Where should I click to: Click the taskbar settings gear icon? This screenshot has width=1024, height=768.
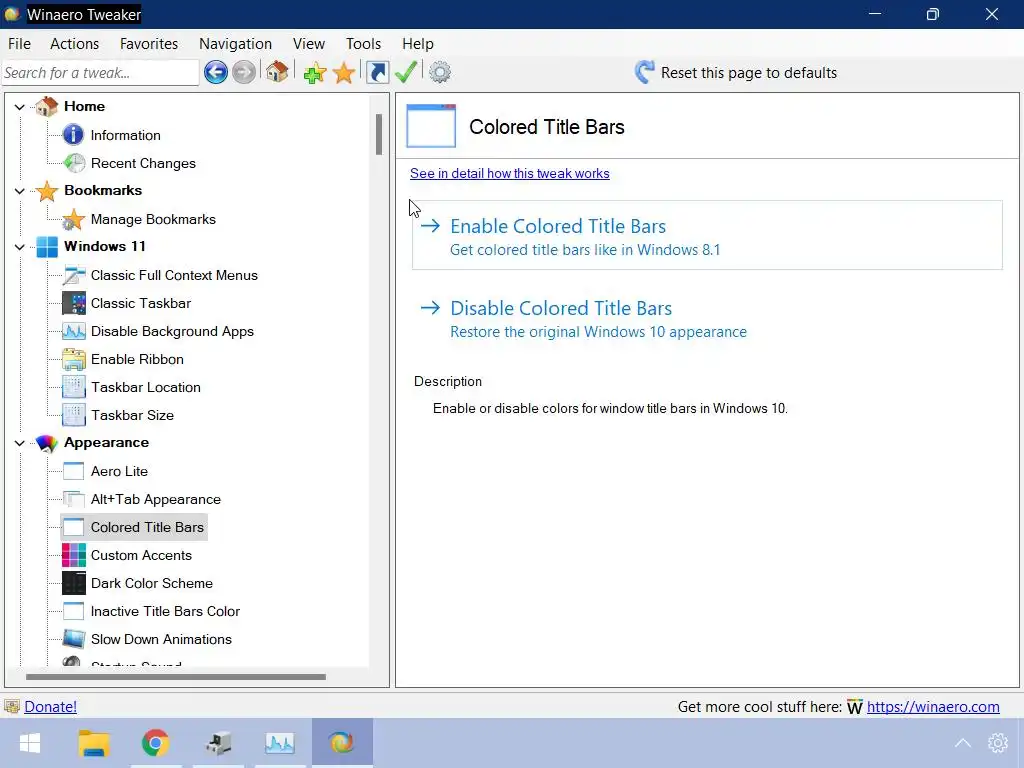(998, 743)
